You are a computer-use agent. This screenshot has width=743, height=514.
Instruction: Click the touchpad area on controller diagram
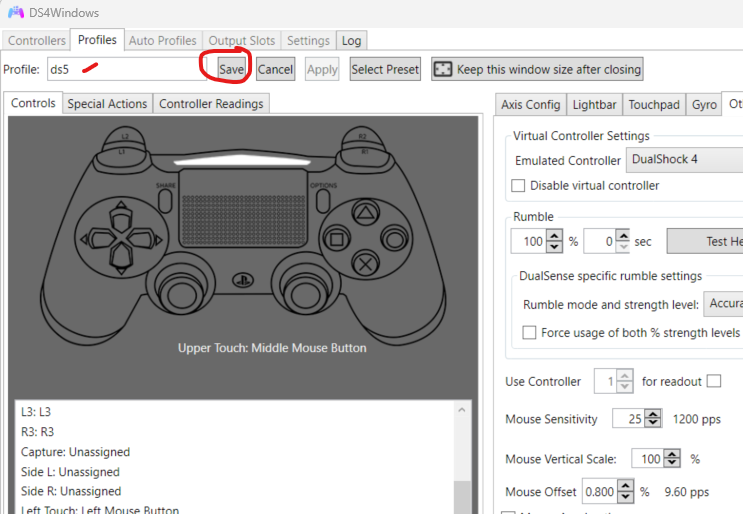tap(244, 207)
